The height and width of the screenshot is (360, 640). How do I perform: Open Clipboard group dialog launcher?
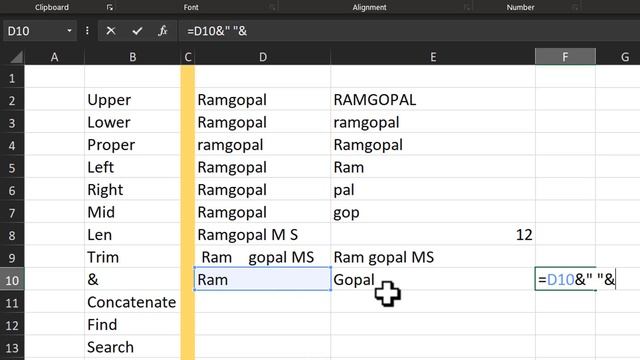pyautogui.click(x=109, y=7)
